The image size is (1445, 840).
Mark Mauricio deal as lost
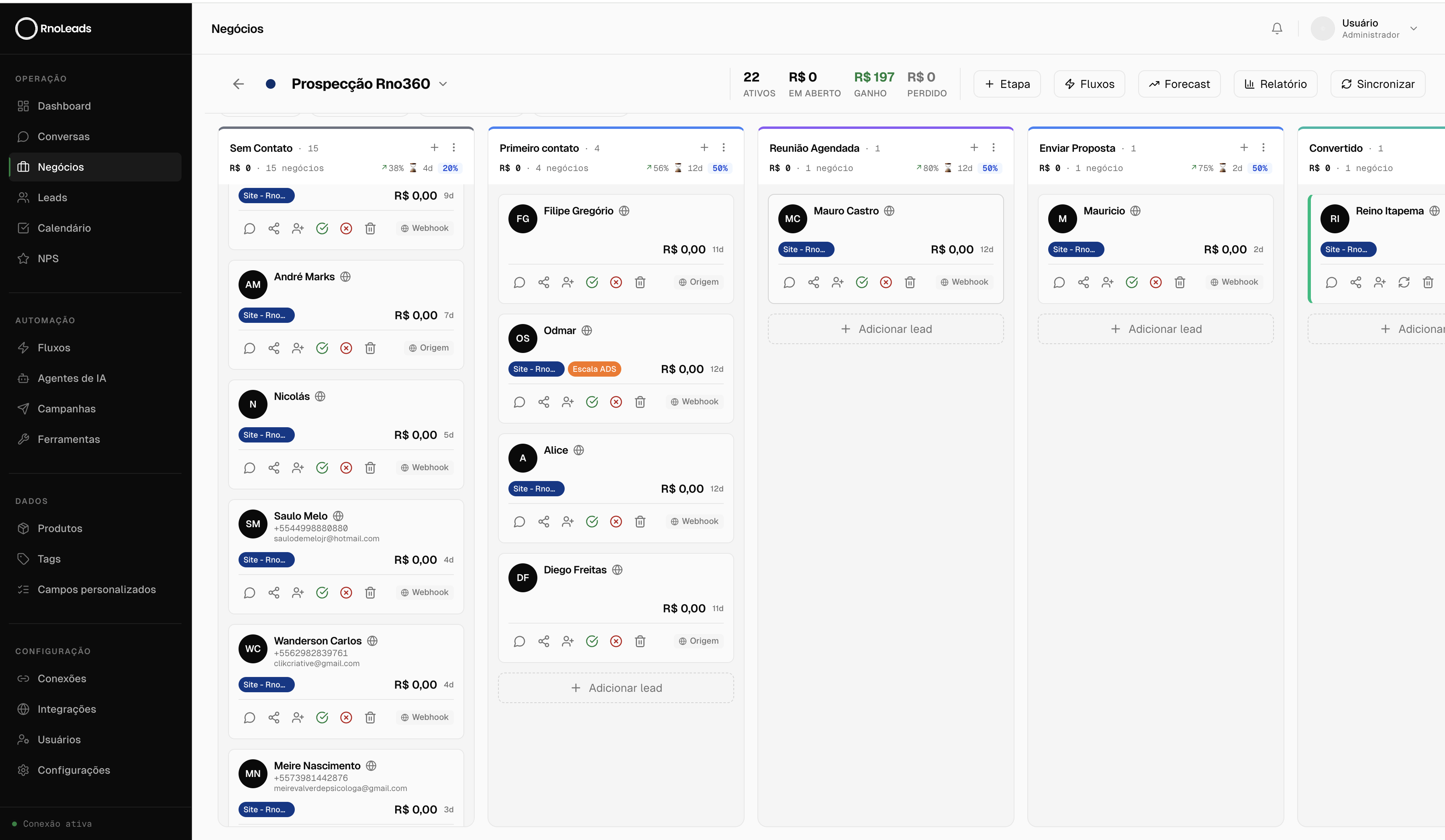coord(1156,282)
